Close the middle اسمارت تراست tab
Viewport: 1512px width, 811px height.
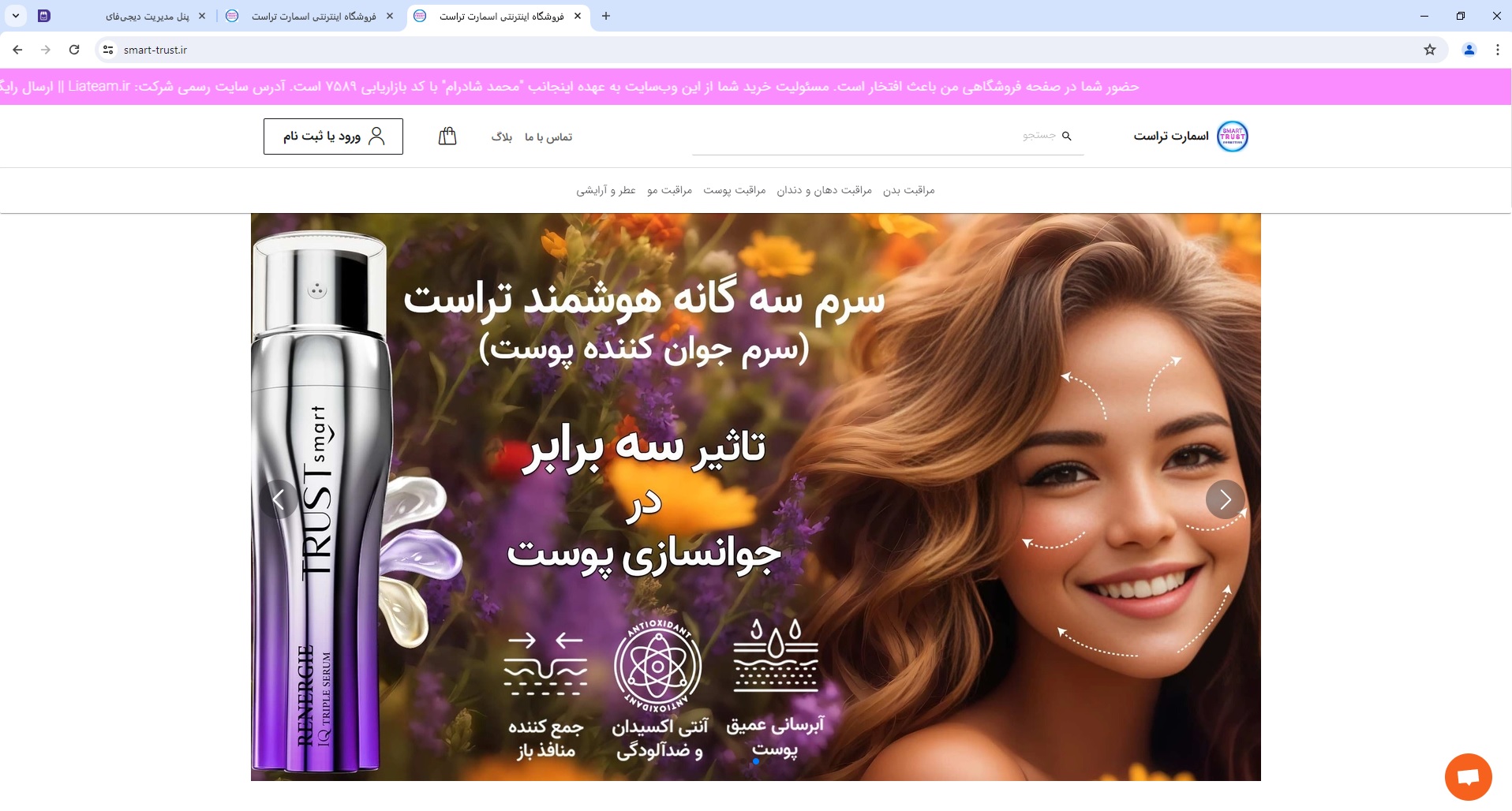click(x=390, y=16)
